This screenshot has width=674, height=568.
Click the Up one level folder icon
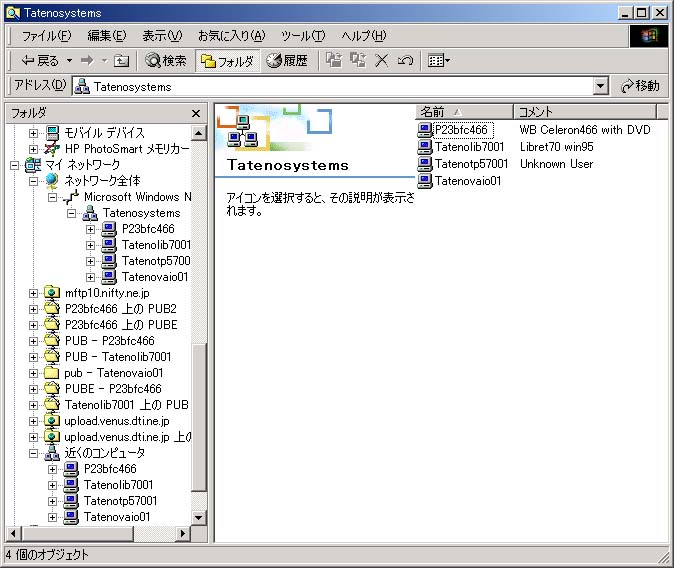[121, 61]
